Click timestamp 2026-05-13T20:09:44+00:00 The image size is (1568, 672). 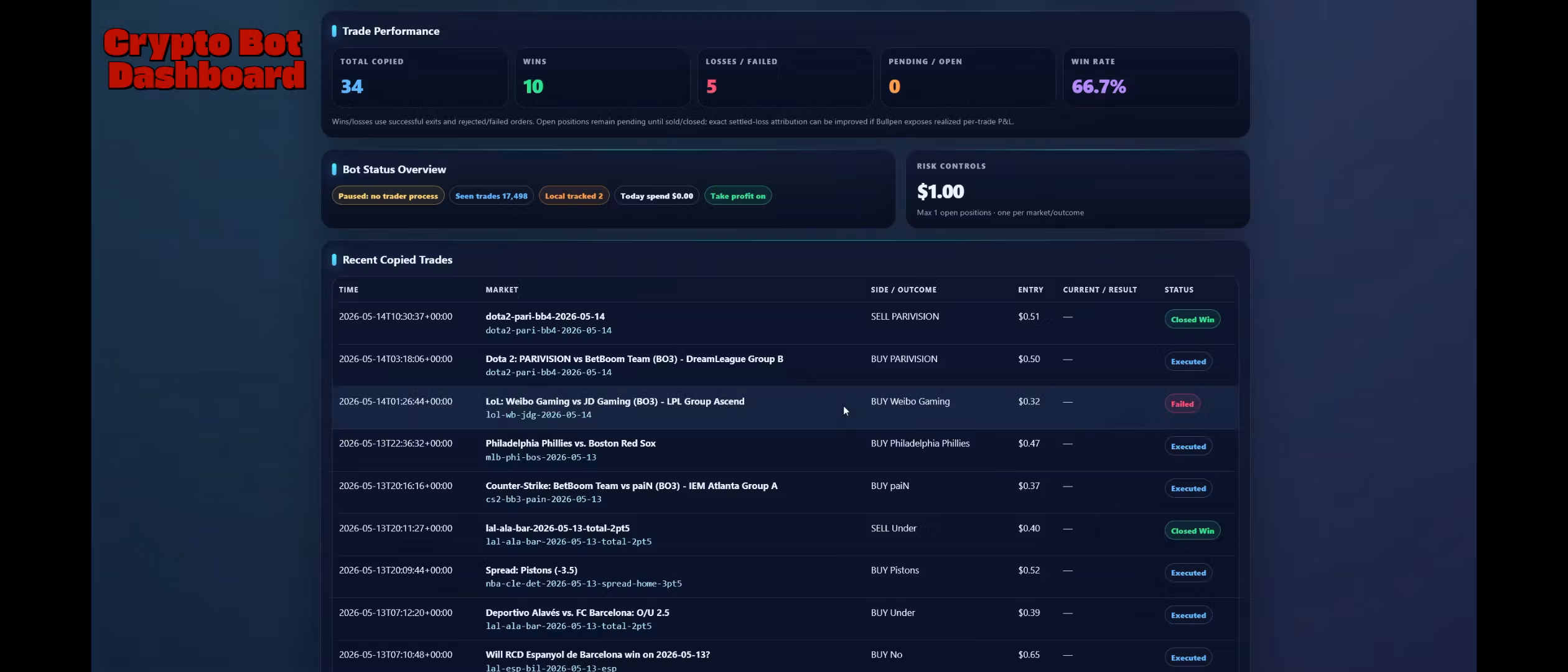pos(396,571)
